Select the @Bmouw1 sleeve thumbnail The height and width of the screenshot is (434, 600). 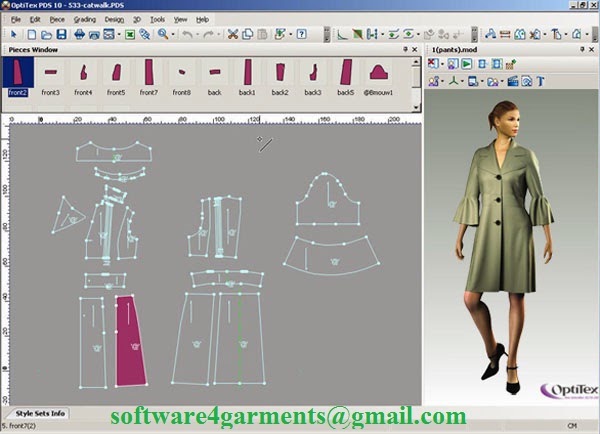[x=378, y=77]
